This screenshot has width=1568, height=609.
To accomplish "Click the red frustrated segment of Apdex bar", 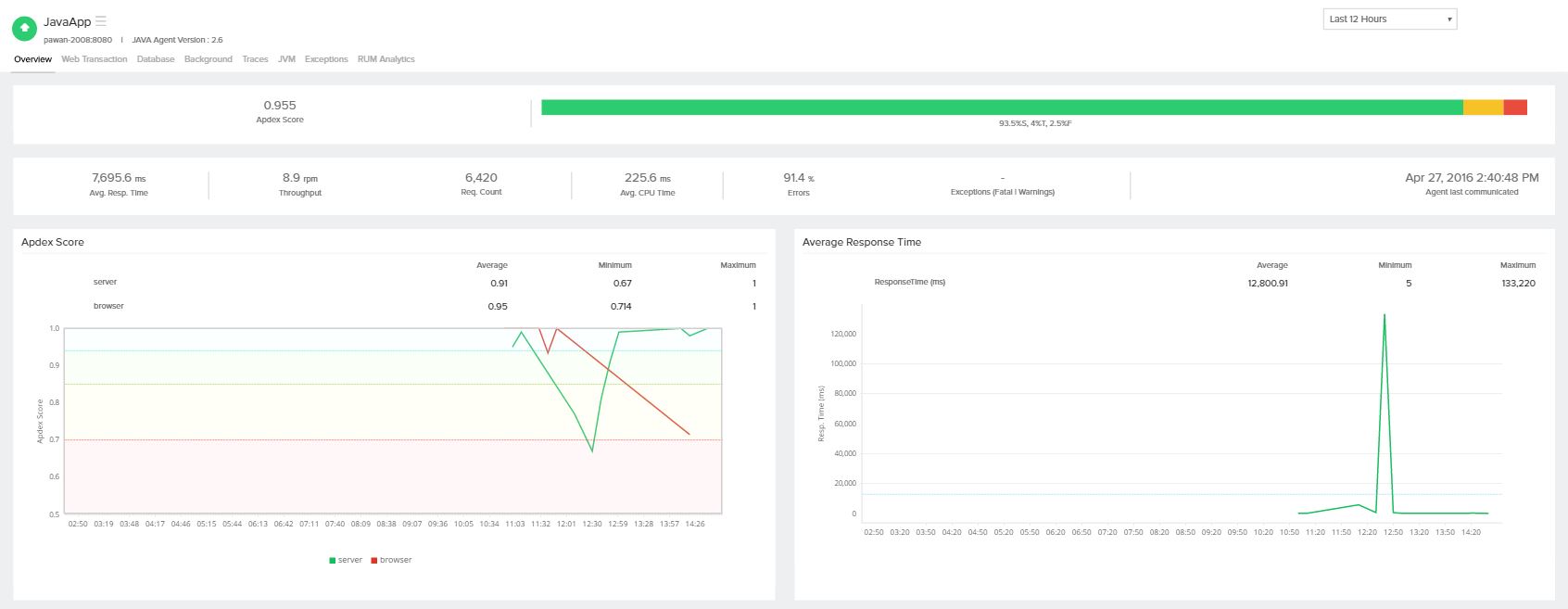I will click(1515, 108).
